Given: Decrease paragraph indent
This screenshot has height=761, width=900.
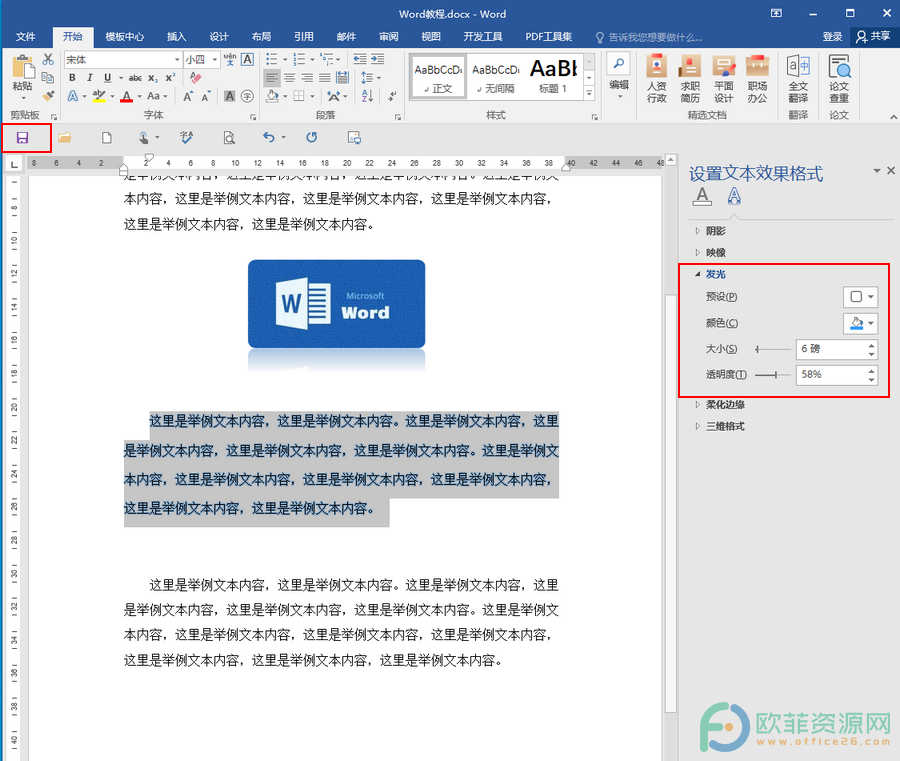Looking at the screenshot, I should [360, 59].
